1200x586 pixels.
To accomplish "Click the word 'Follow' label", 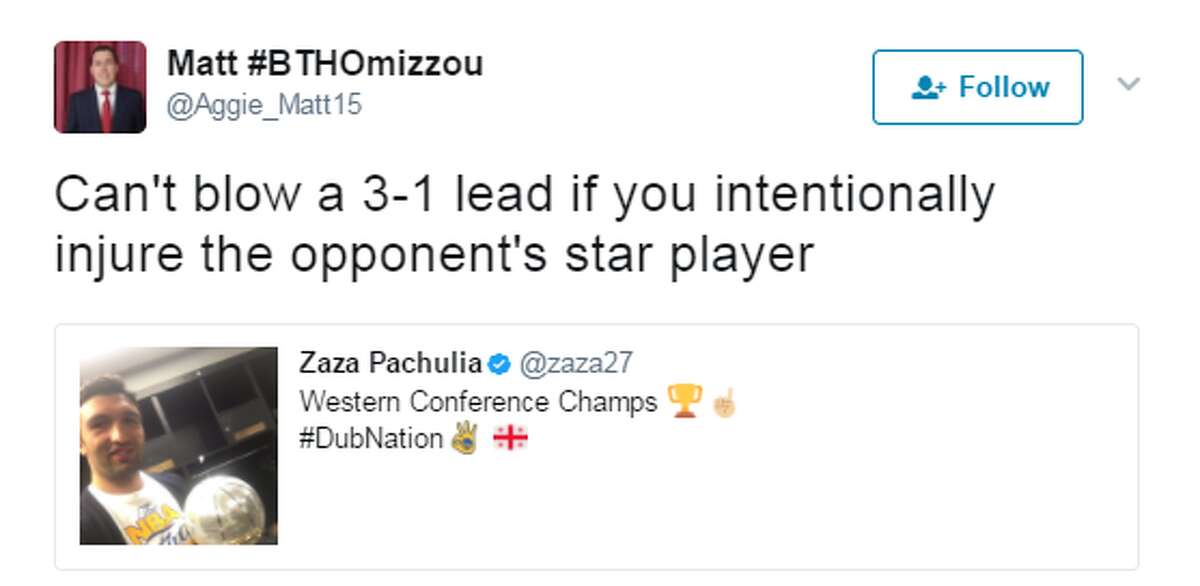I will coord(1004,87).
